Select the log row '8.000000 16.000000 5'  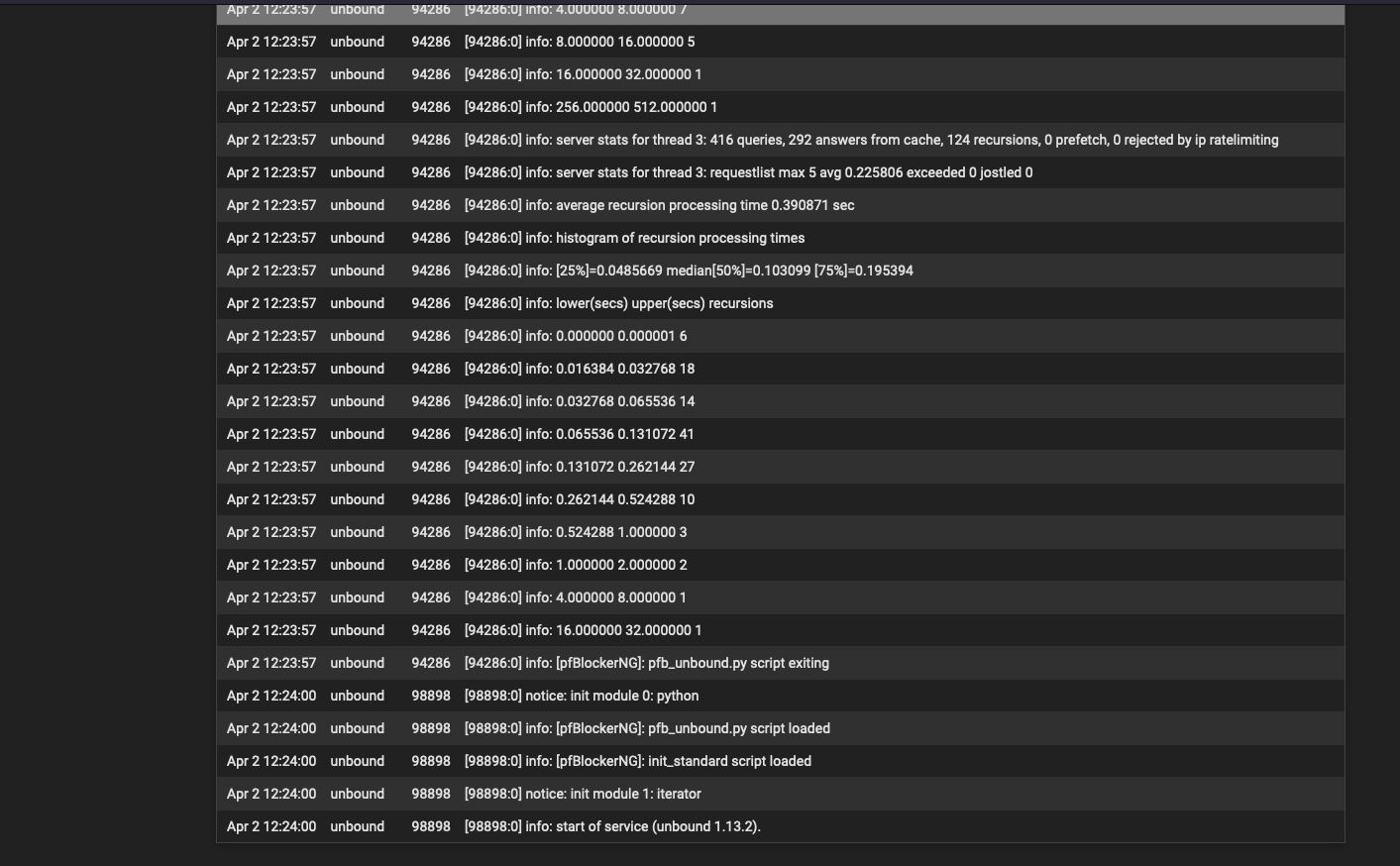(x=781, y=42)
